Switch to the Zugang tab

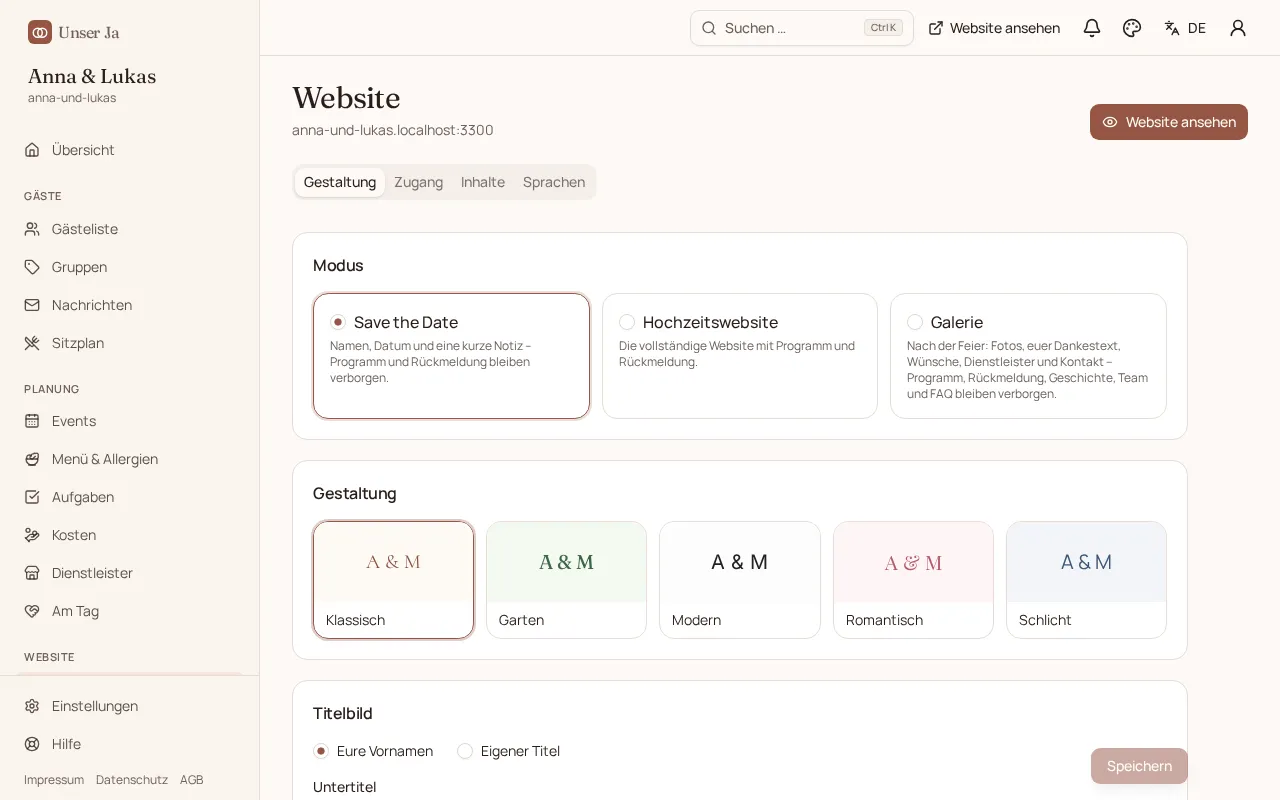418,182
